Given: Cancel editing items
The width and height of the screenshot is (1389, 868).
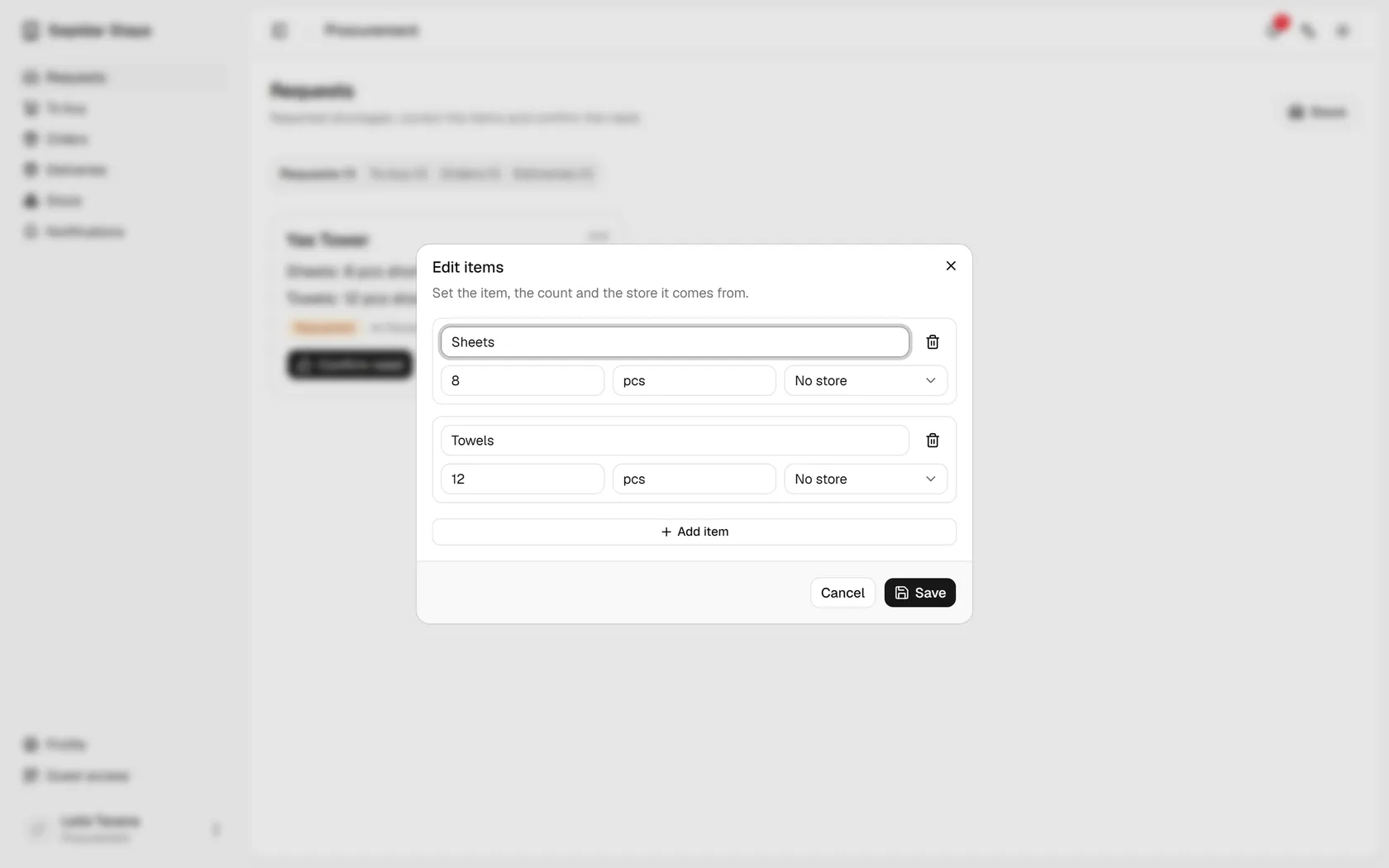Looking at the screenshot, I should pyautogui.click(x=842, y=593).
